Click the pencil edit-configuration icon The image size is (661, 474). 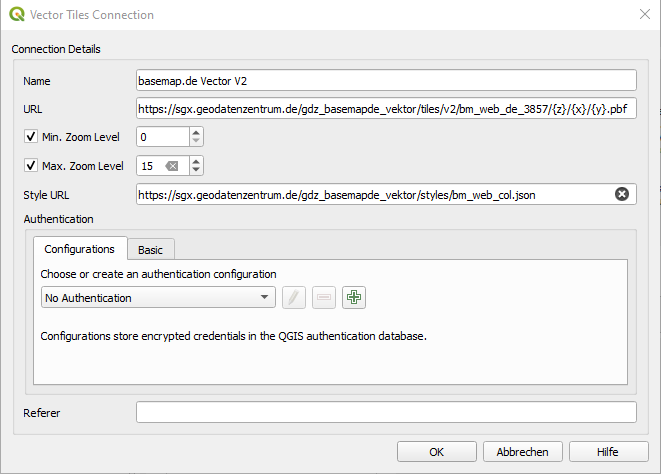(294, 297)
